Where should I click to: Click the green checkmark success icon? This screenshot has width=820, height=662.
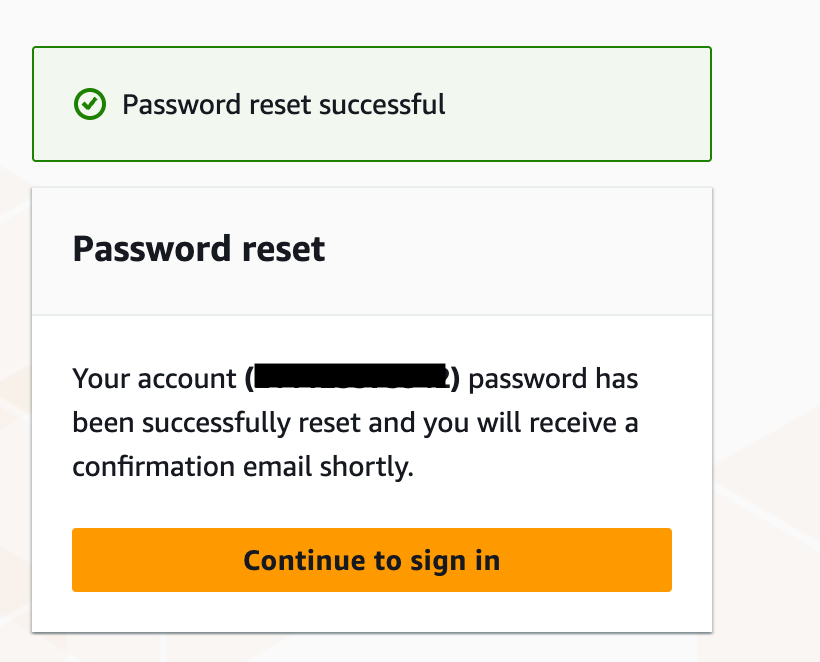(89, 104)
